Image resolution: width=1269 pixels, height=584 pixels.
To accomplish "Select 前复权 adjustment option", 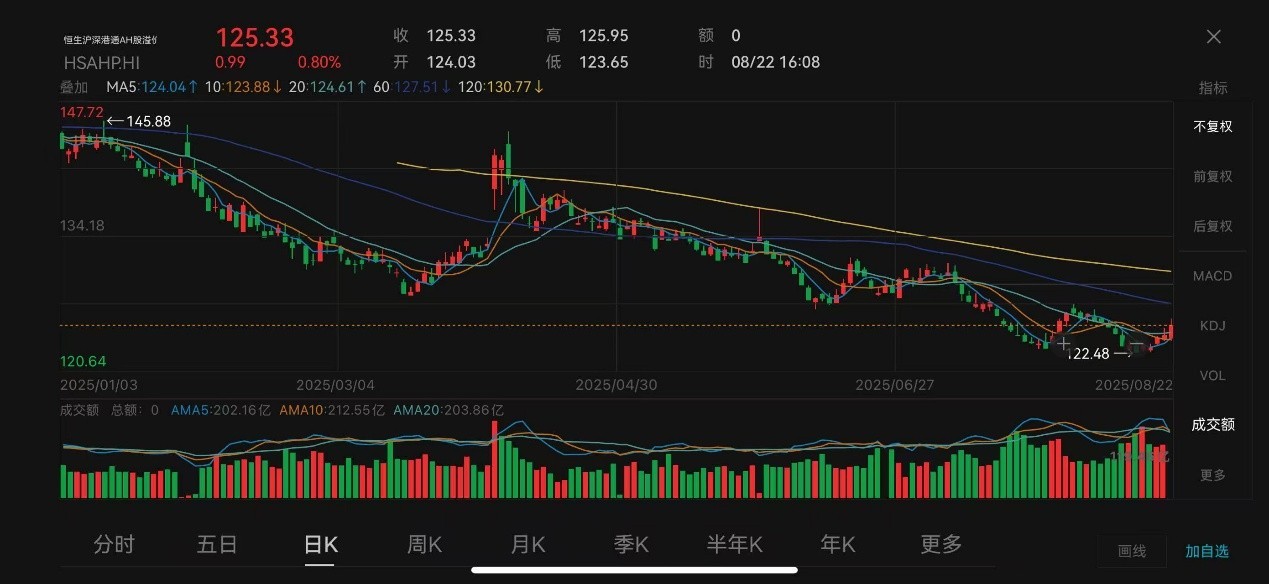I will coord(1212,177).
